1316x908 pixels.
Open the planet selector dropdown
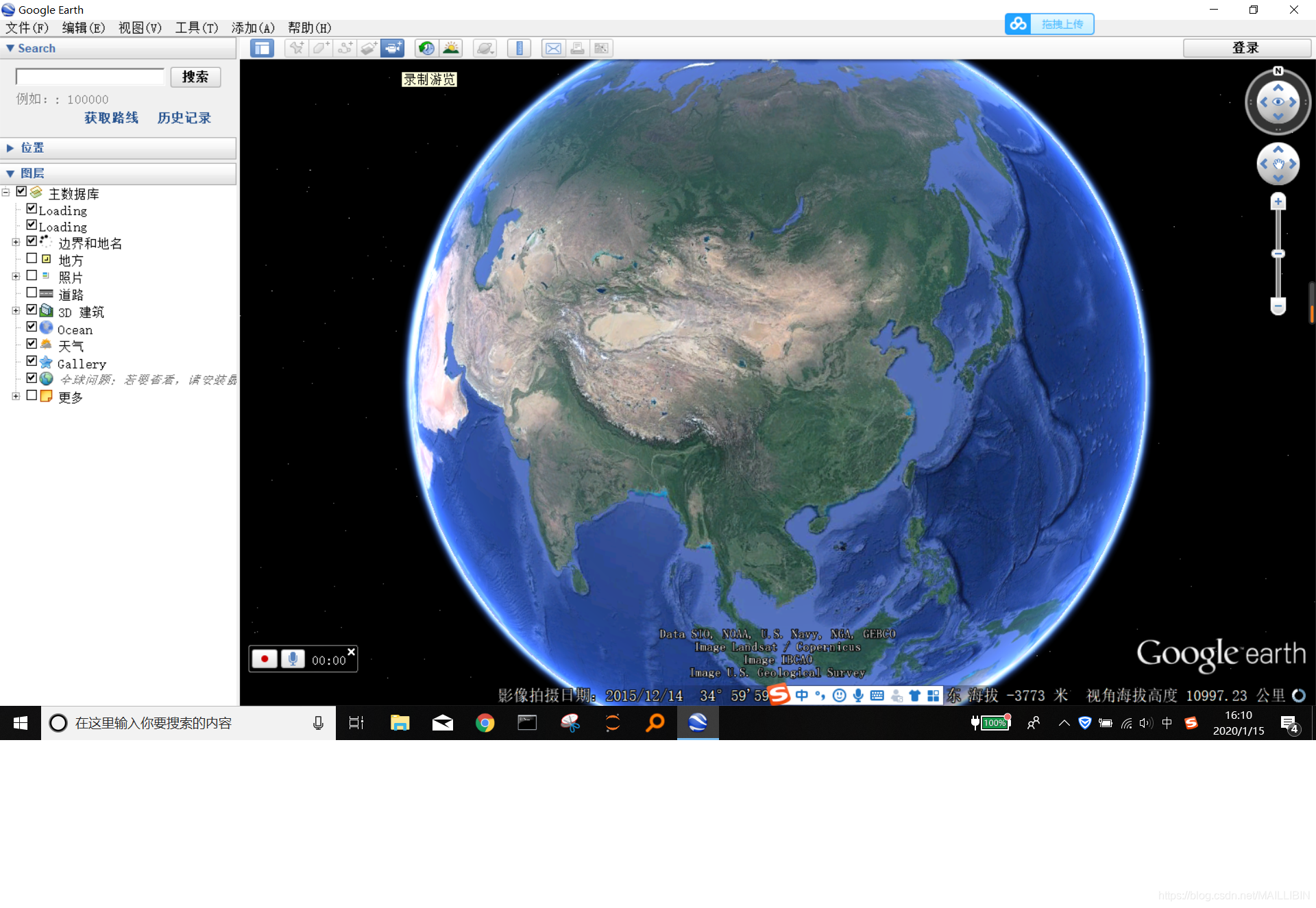485,48
